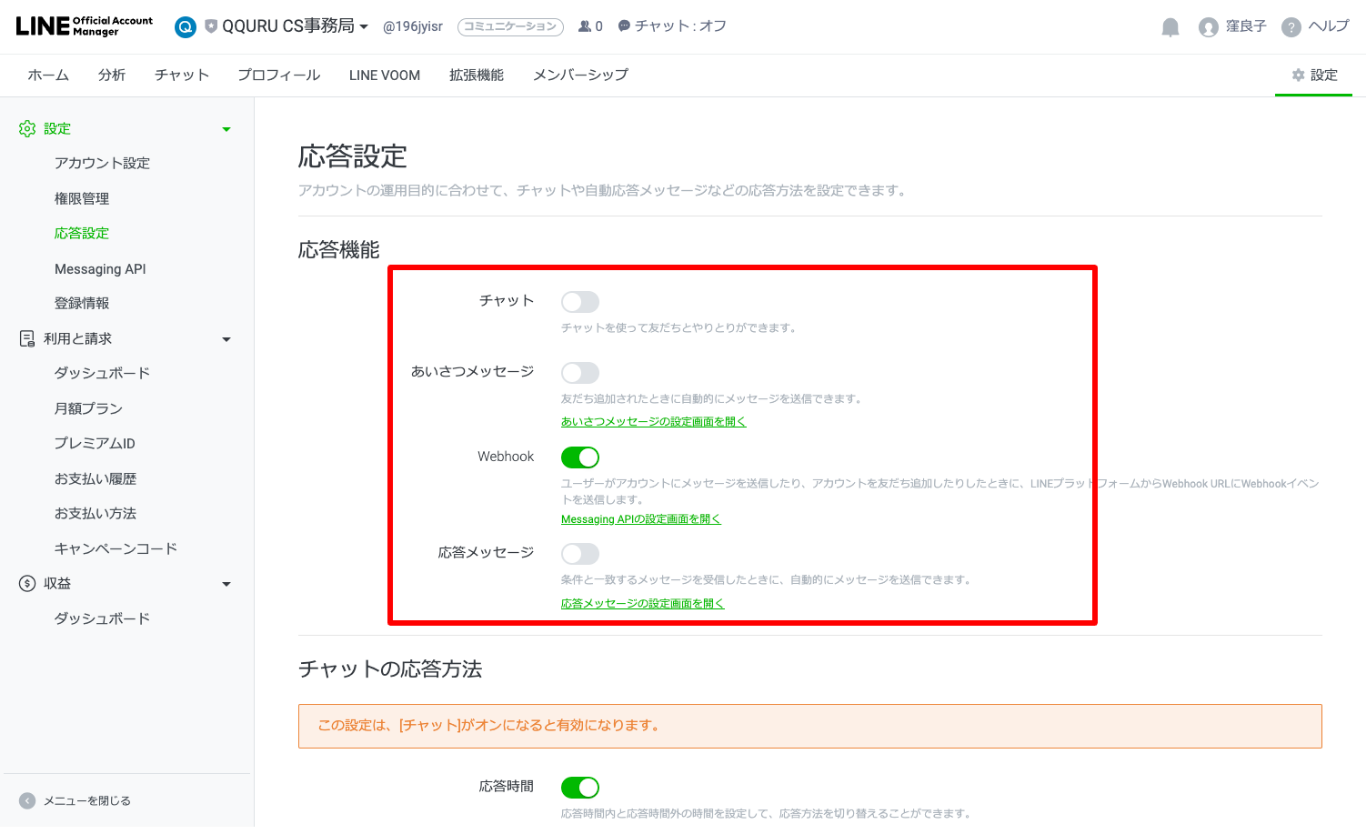Click the help question mark icon
This screenshot has height=827, width=1366.
1291,27
